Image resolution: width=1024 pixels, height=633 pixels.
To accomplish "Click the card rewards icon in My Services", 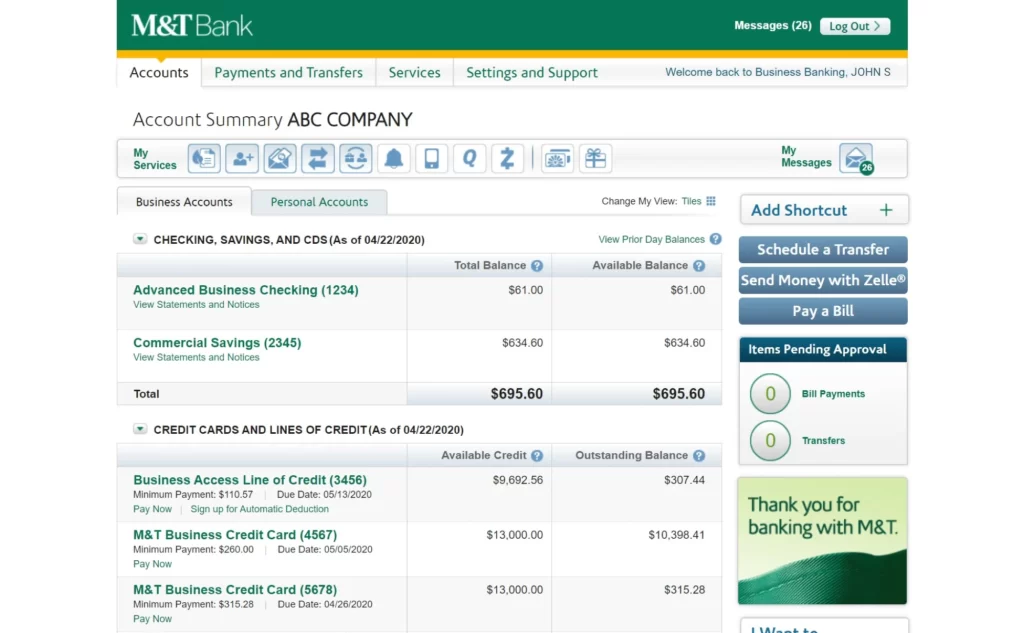I will click(557, 158).
